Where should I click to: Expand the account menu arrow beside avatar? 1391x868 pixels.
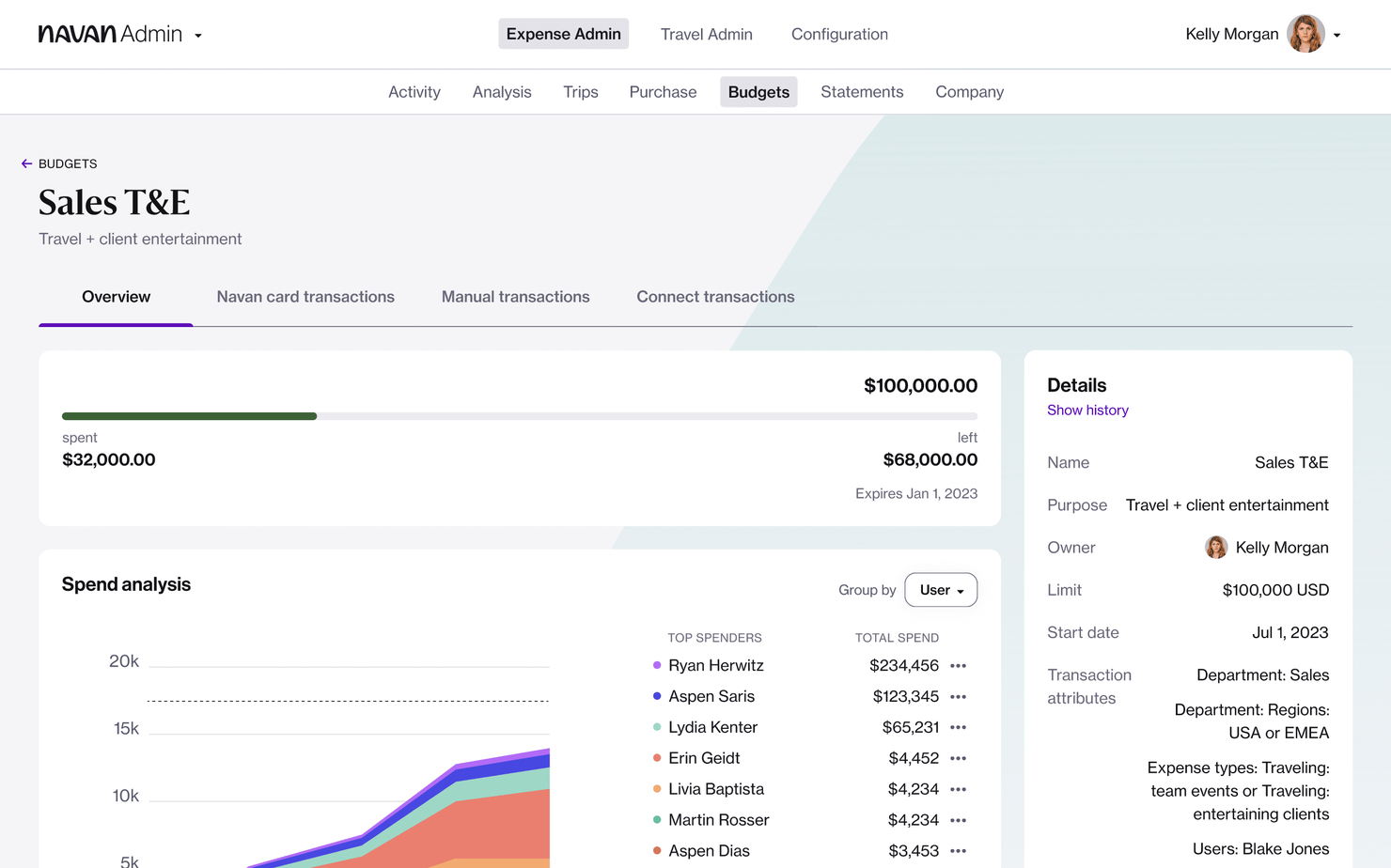pos(1336,36)
